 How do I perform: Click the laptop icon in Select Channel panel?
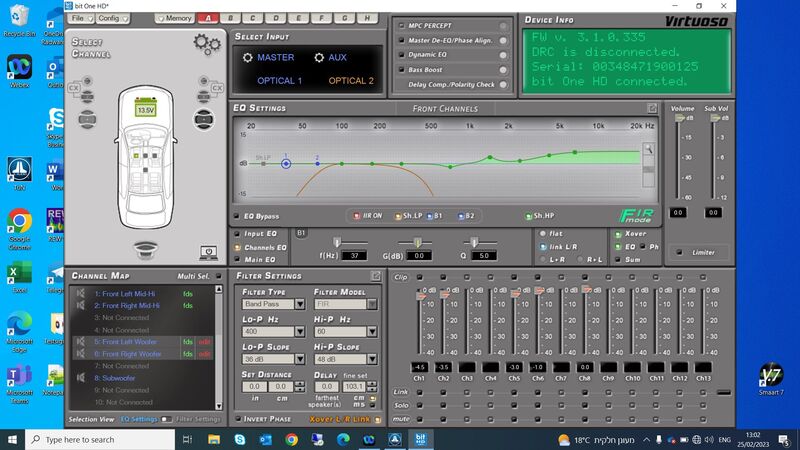pyautogui.click(x=208, y=252)
